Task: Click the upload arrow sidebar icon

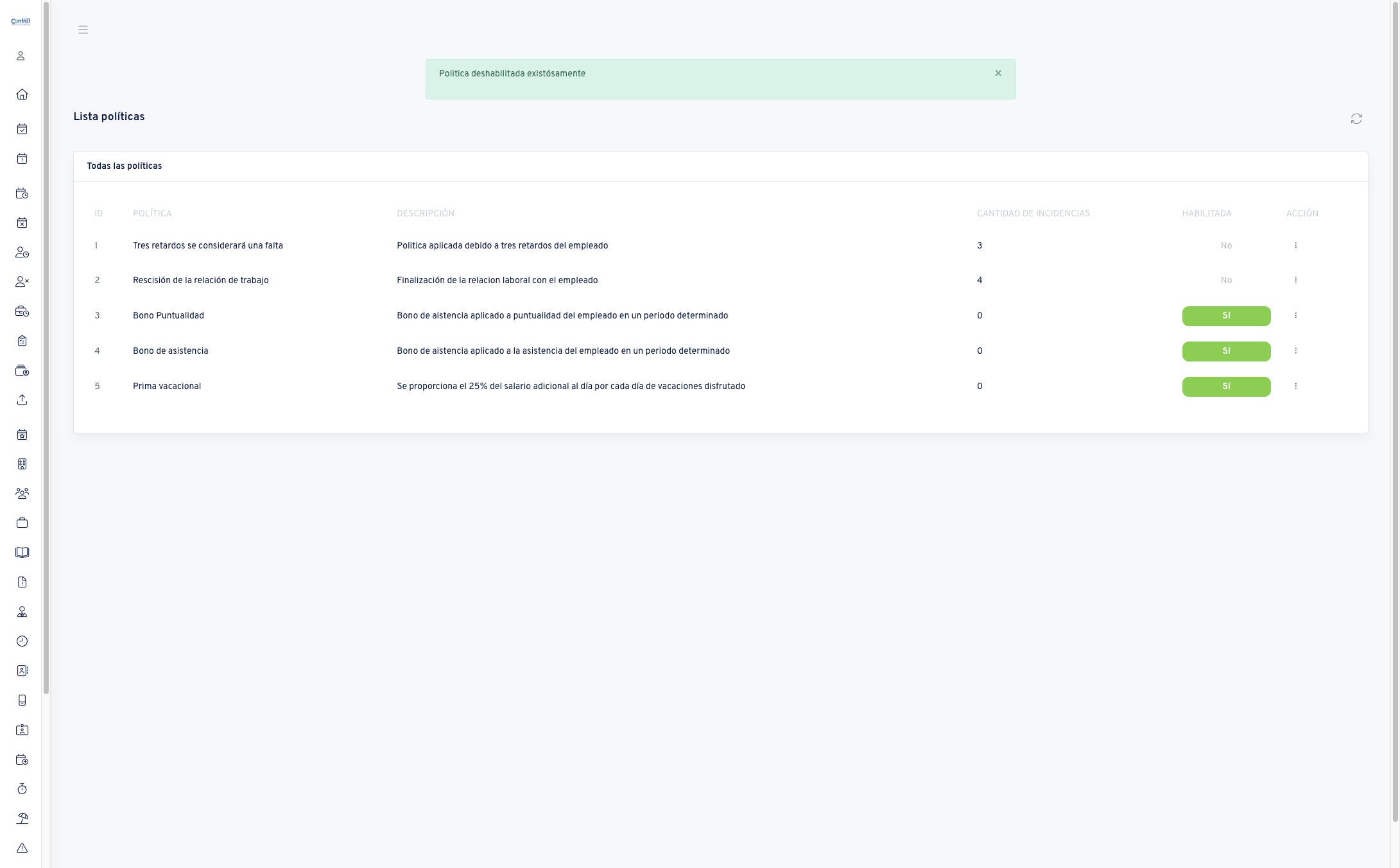Action: [22, 400]
